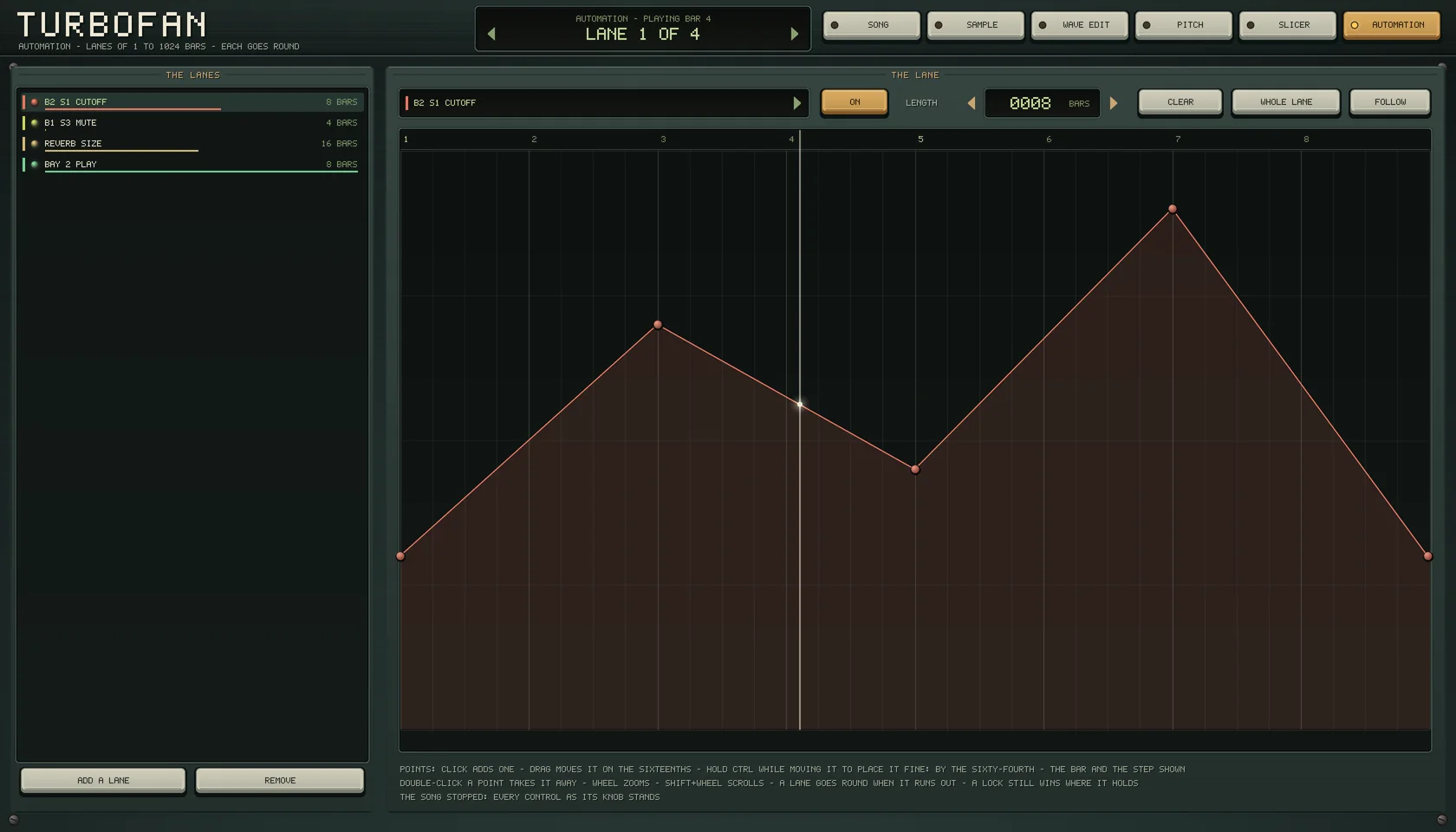Open the B2 S1 CUTOFF target dropdown
1456x832 pixels.
coord(603,103)
